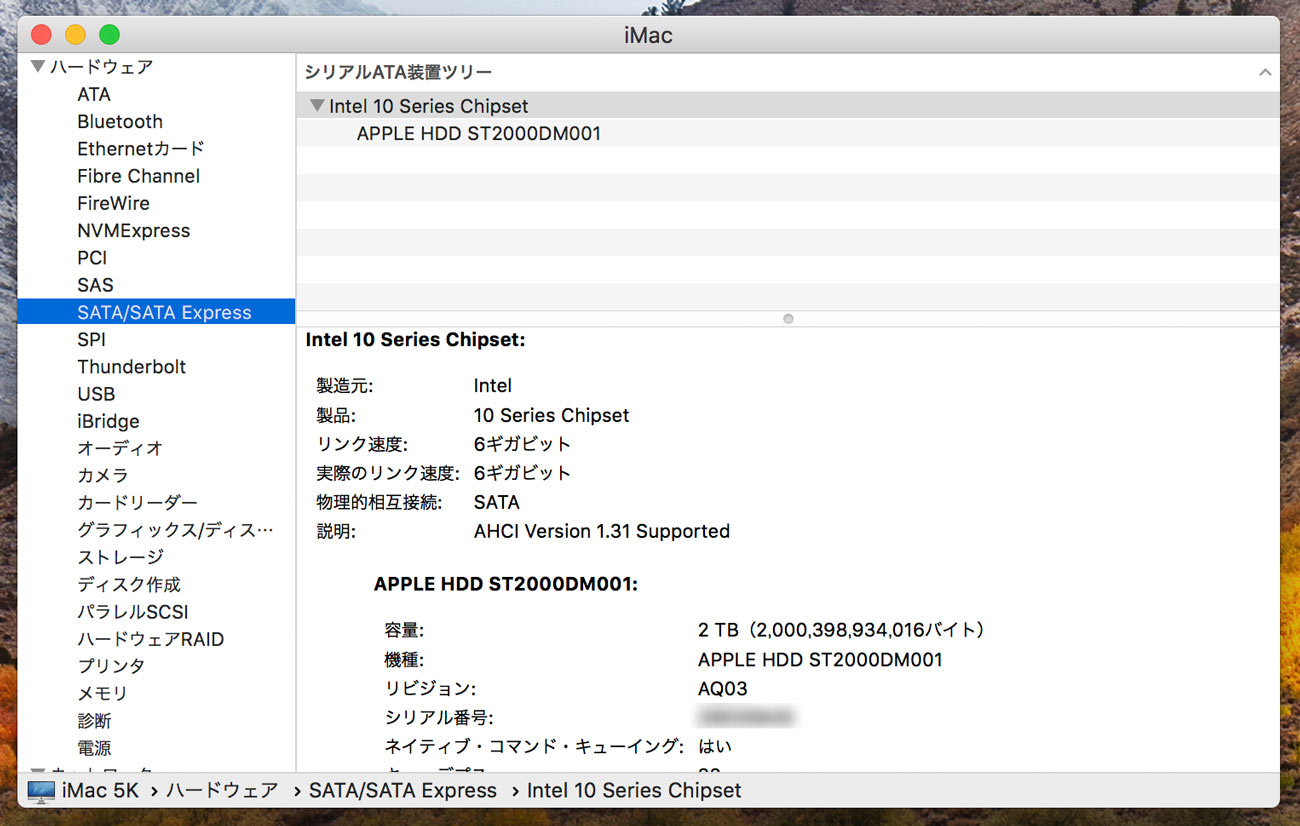The height and width of the screenshot is (826, 1300).
Task: Select パラレルSCSI in the sidebar
Action: coord(133,612)
